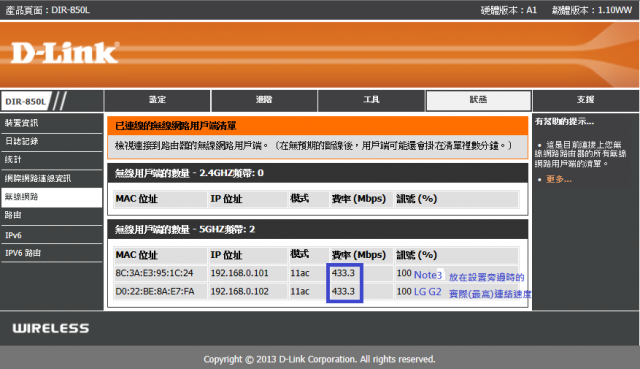Click the 已連線的無線網路用戶端清單 title
The height and width of the screenshot is (369, 640).
click(176, 126)
